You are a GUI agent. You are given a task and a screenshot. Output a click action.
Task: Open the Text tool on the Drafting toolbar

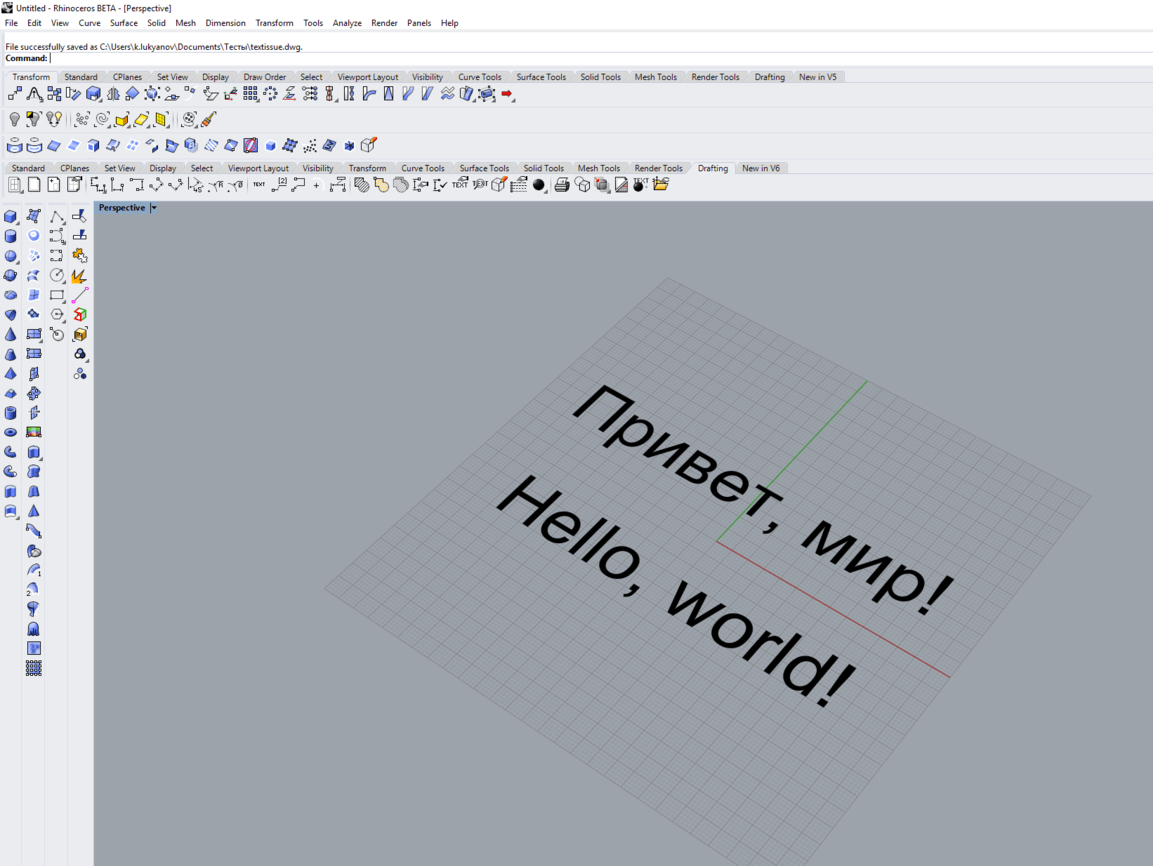coord(258,185)
